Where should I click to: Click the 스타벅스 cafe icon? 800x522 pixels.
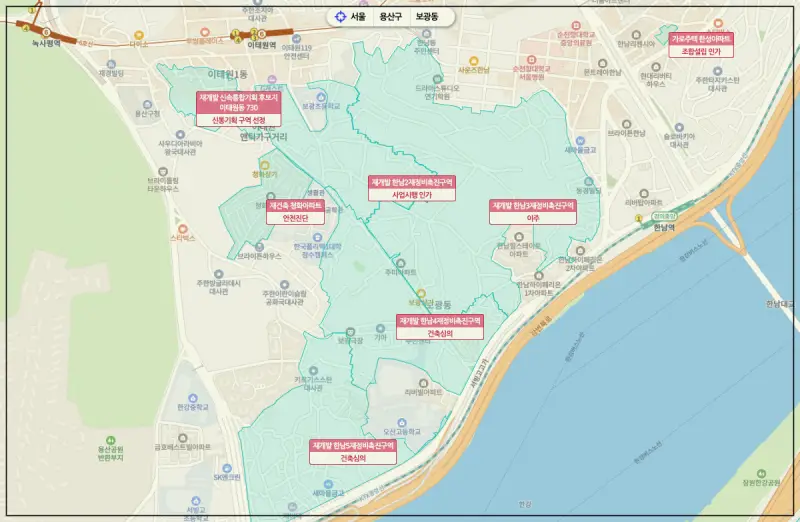[183, 229]
